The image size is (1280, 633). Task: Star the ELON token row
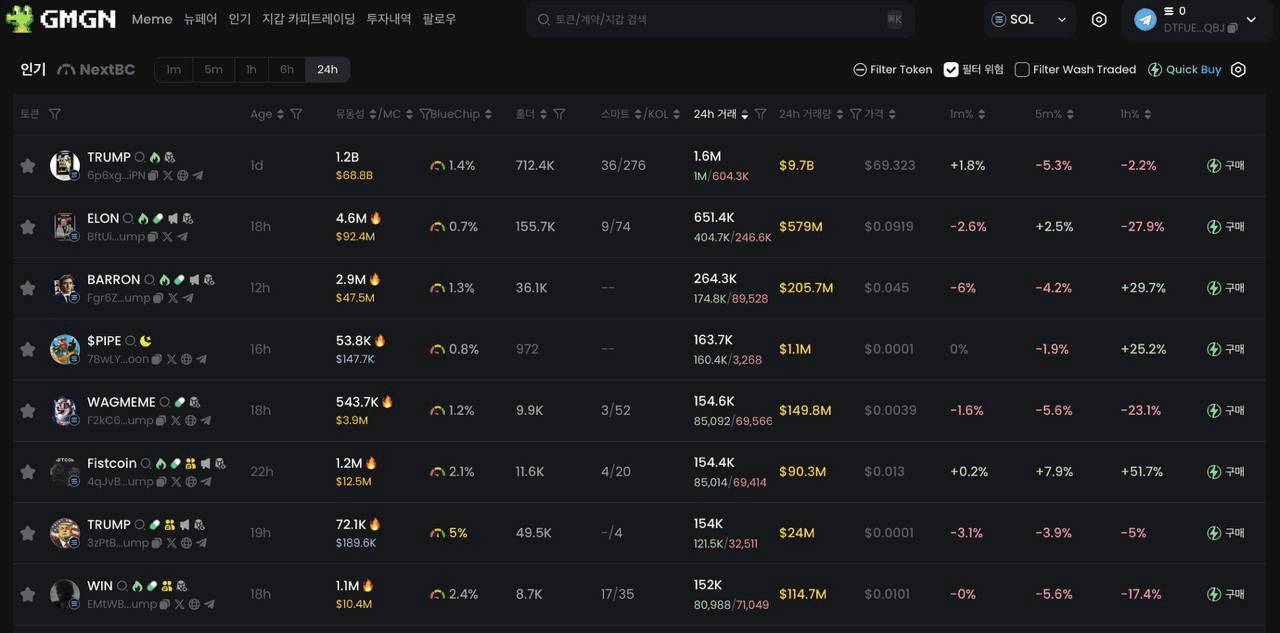28,227
